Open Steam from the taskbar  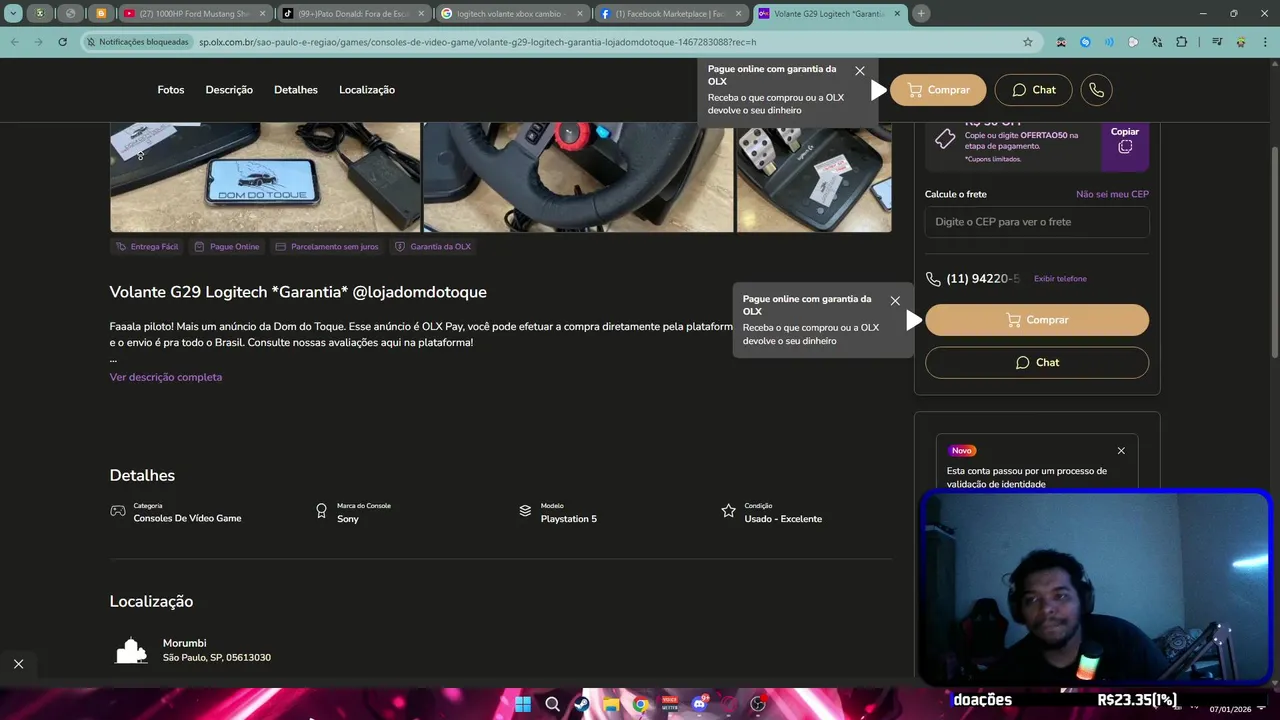[x=581, y=704]
